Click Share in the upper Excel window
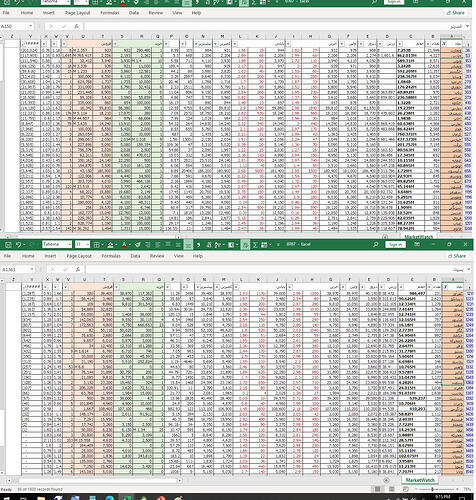 click(455, 13)
